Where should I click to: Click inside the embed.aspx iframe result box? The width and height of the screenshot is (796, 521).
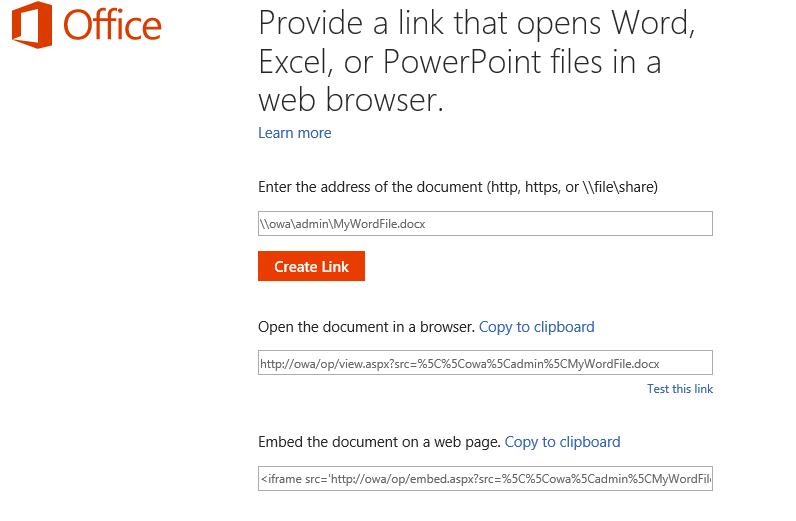(x=485, y=478)
